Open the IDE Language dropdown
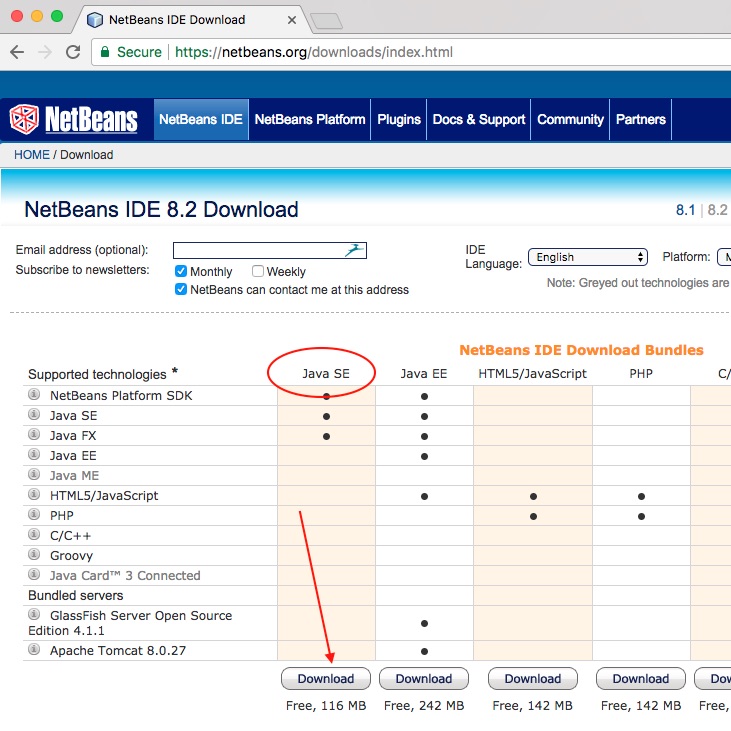The height and width of the screenshot is (731, 731). point(587,257)
